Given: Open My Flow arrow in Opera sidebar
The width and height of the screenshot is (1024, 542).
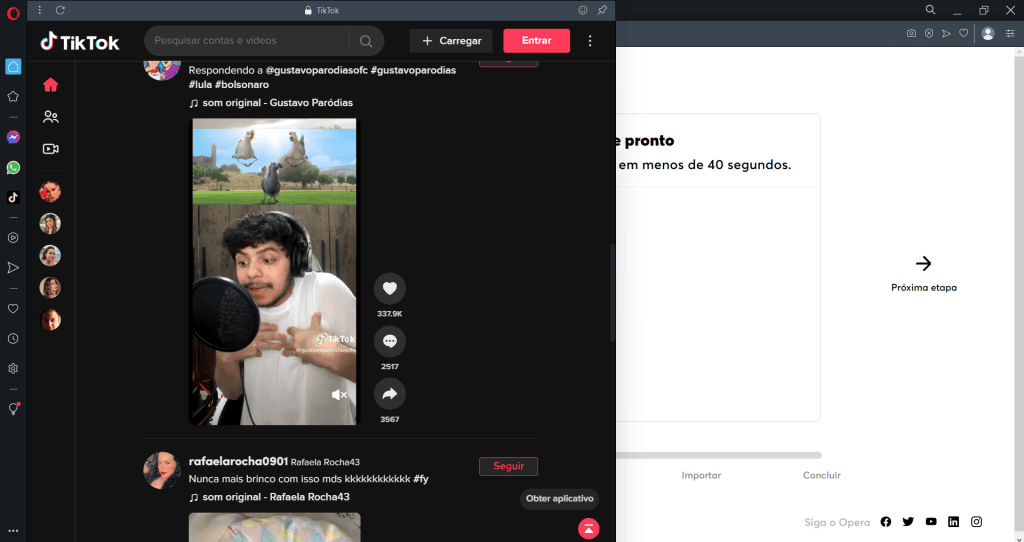Looking at the screenshot, I should tap(13, 268).
